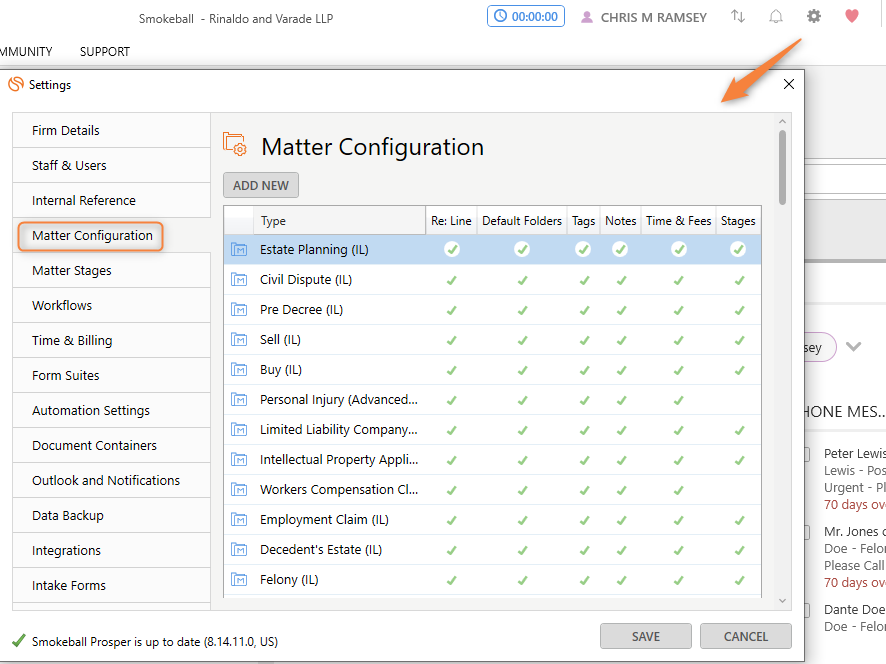Click the scroll down arrow in Matter Configuration
The image size is (886, 664).
[x=783, y=601]
